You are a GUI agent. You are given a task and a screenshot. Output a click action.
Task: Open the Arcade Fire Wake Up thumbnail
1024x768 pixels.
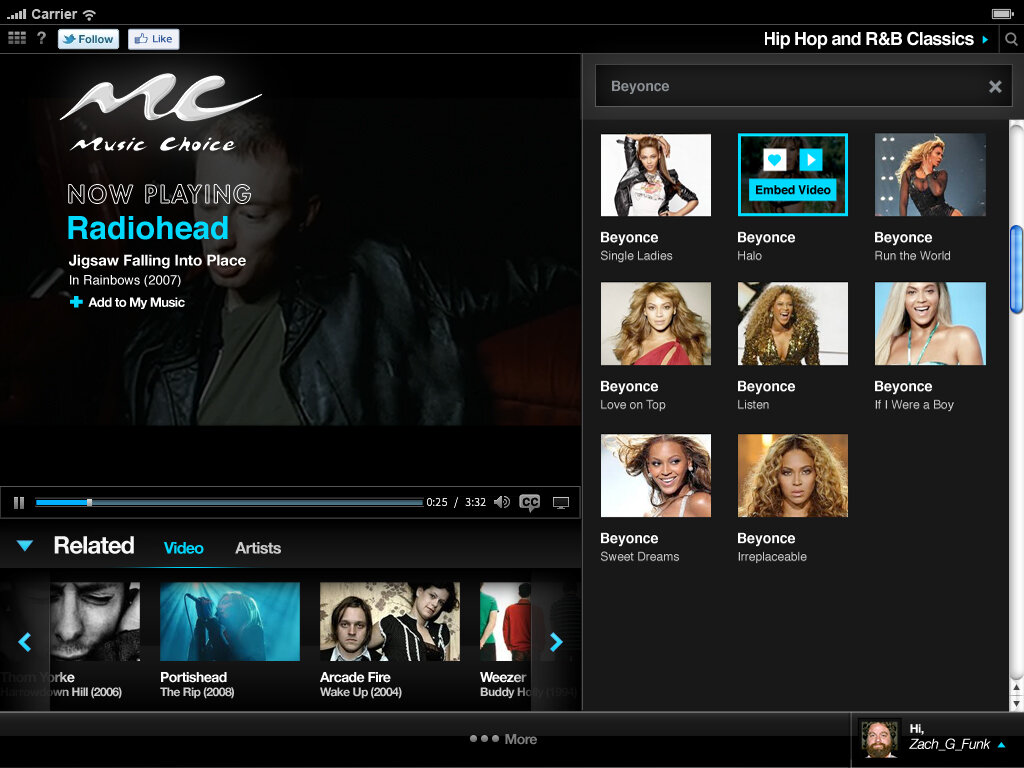(x=390, y=622)
